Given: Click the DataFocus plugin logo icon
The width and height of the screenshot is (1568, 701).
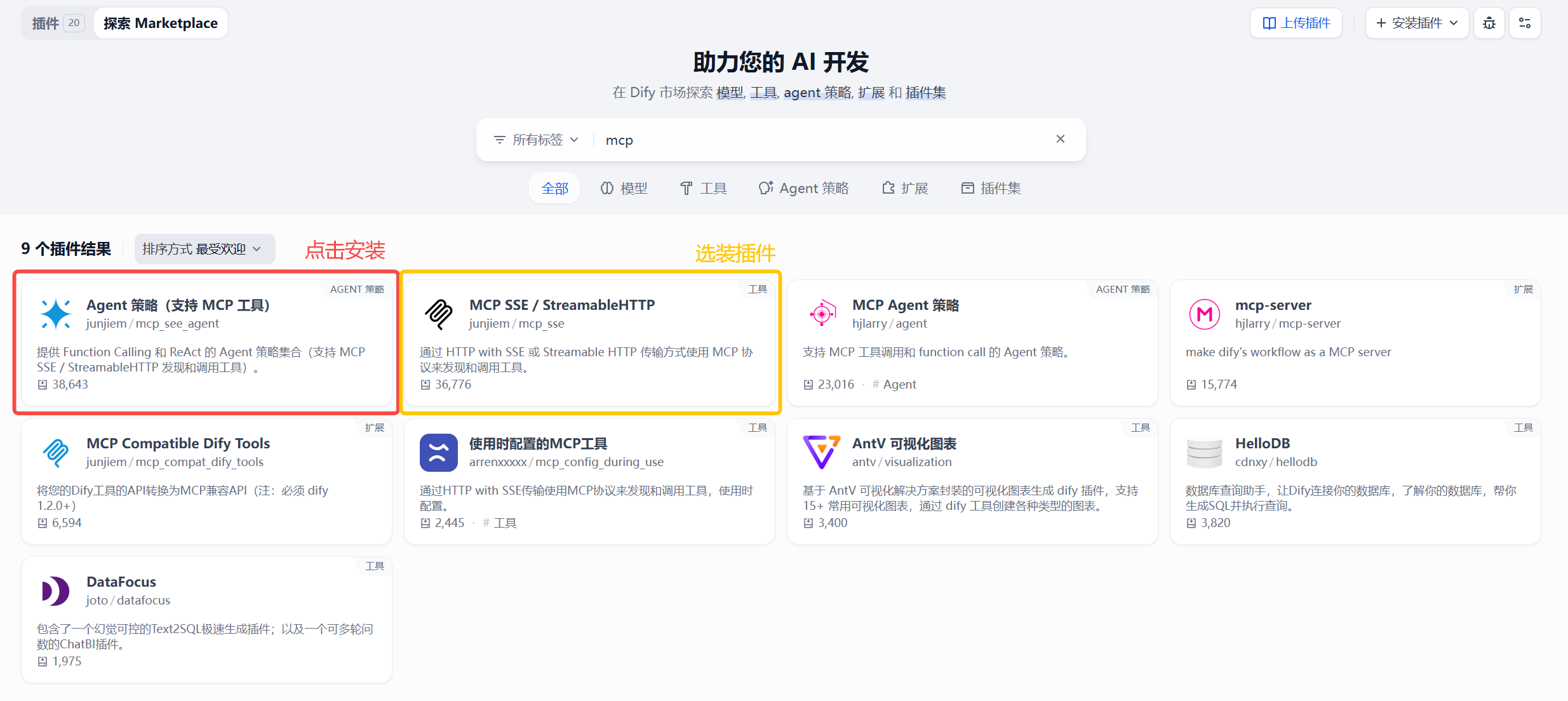Looking at the screenshot, I should coord(55,591).
